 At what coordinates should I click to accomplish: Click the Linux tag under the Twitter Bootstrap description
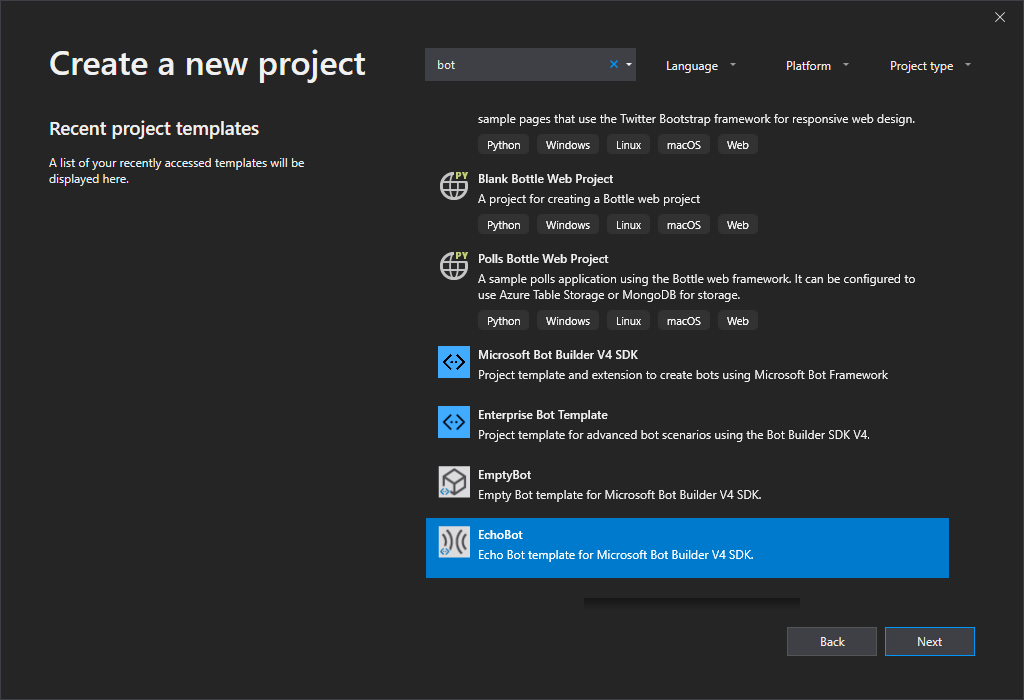pyautogui.click(x=628, y=145)
